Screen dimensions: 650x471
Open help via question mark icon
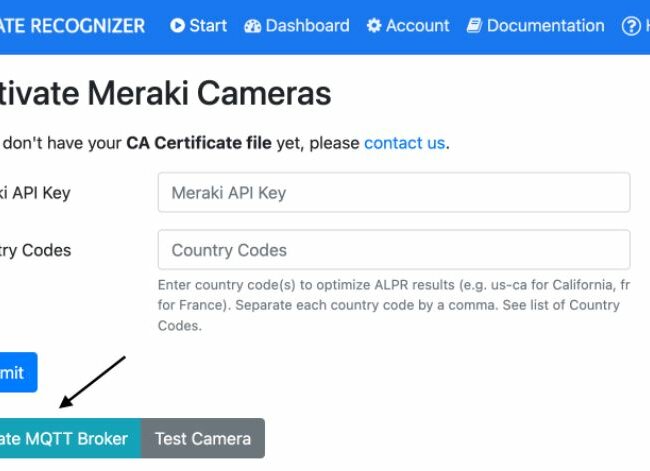(631, 26)
